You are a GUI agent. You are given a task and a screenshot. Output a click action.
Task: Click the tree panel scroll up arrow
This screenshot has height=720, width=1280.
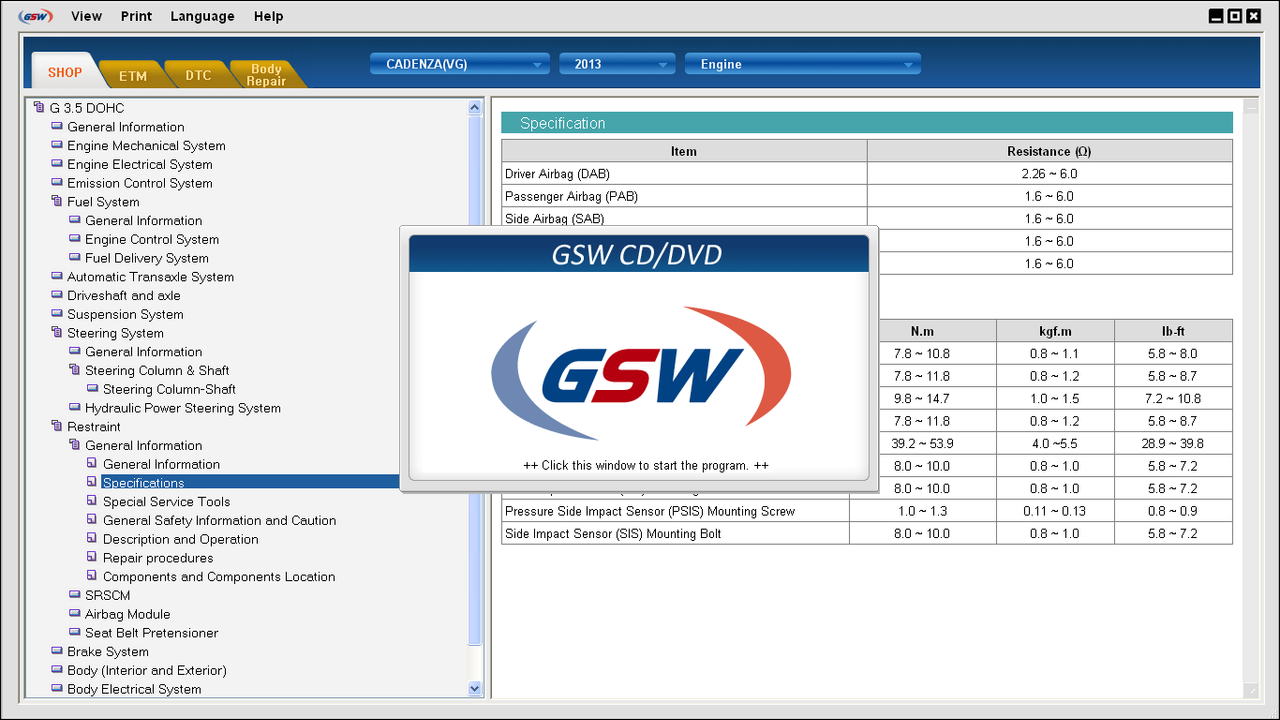pos(475,107)
